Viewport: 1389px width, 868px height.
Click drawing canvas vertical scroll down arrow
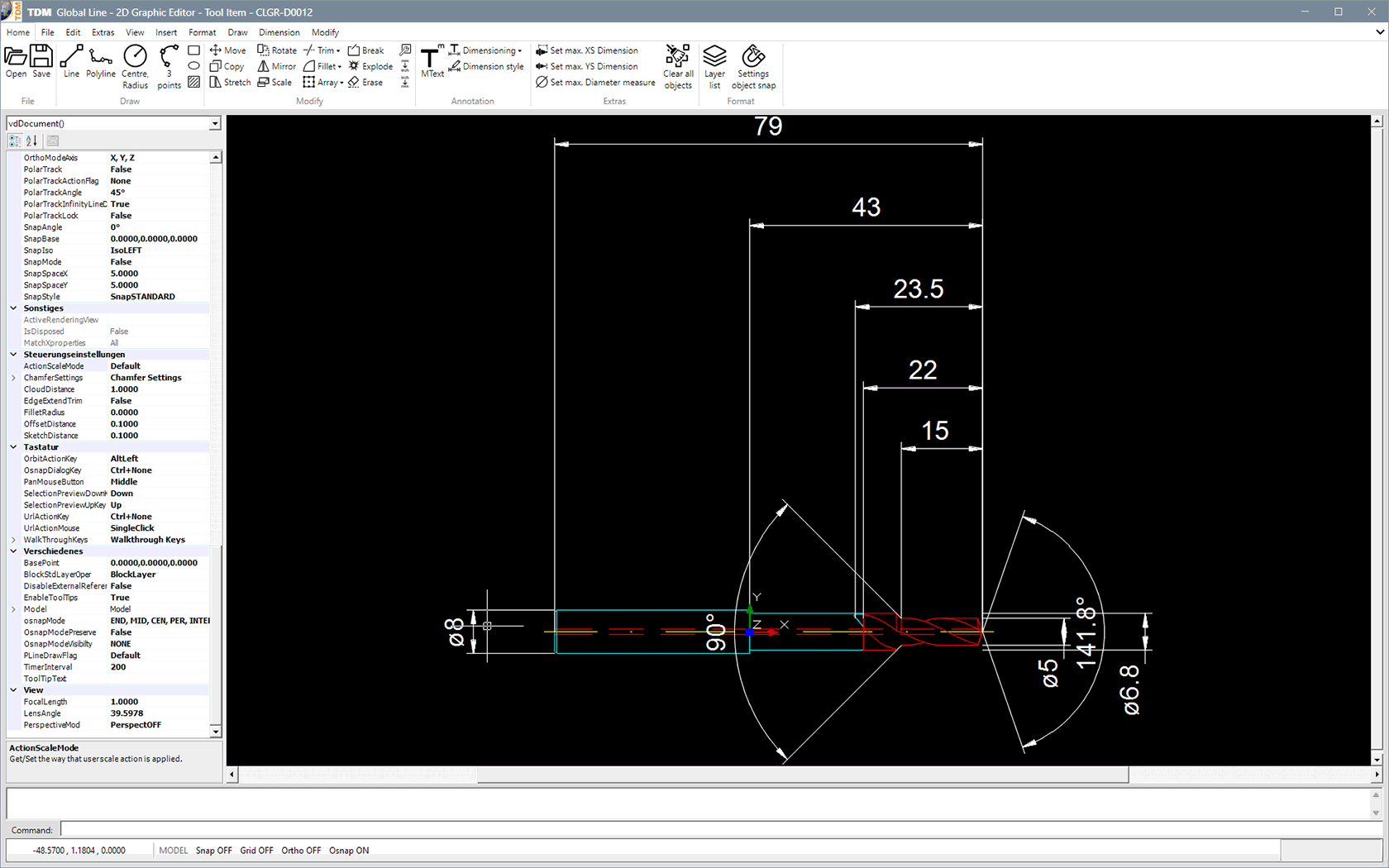point(1377,760)
